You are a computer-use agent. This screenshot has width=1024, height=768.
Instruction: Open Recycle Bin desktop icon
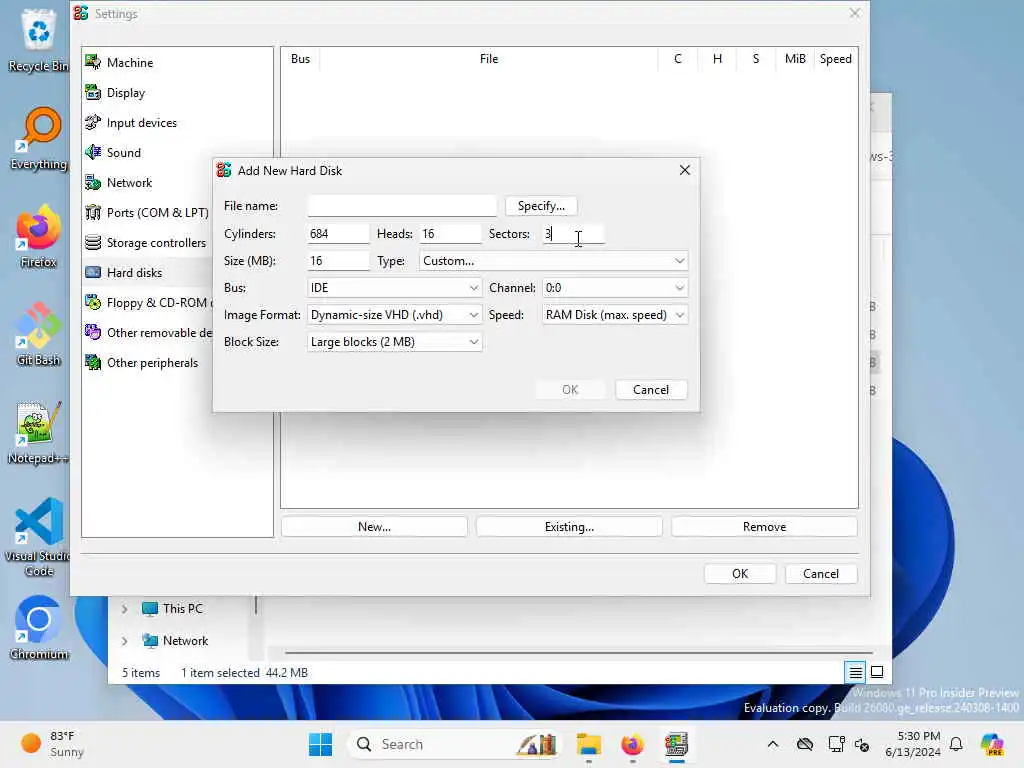38,40
